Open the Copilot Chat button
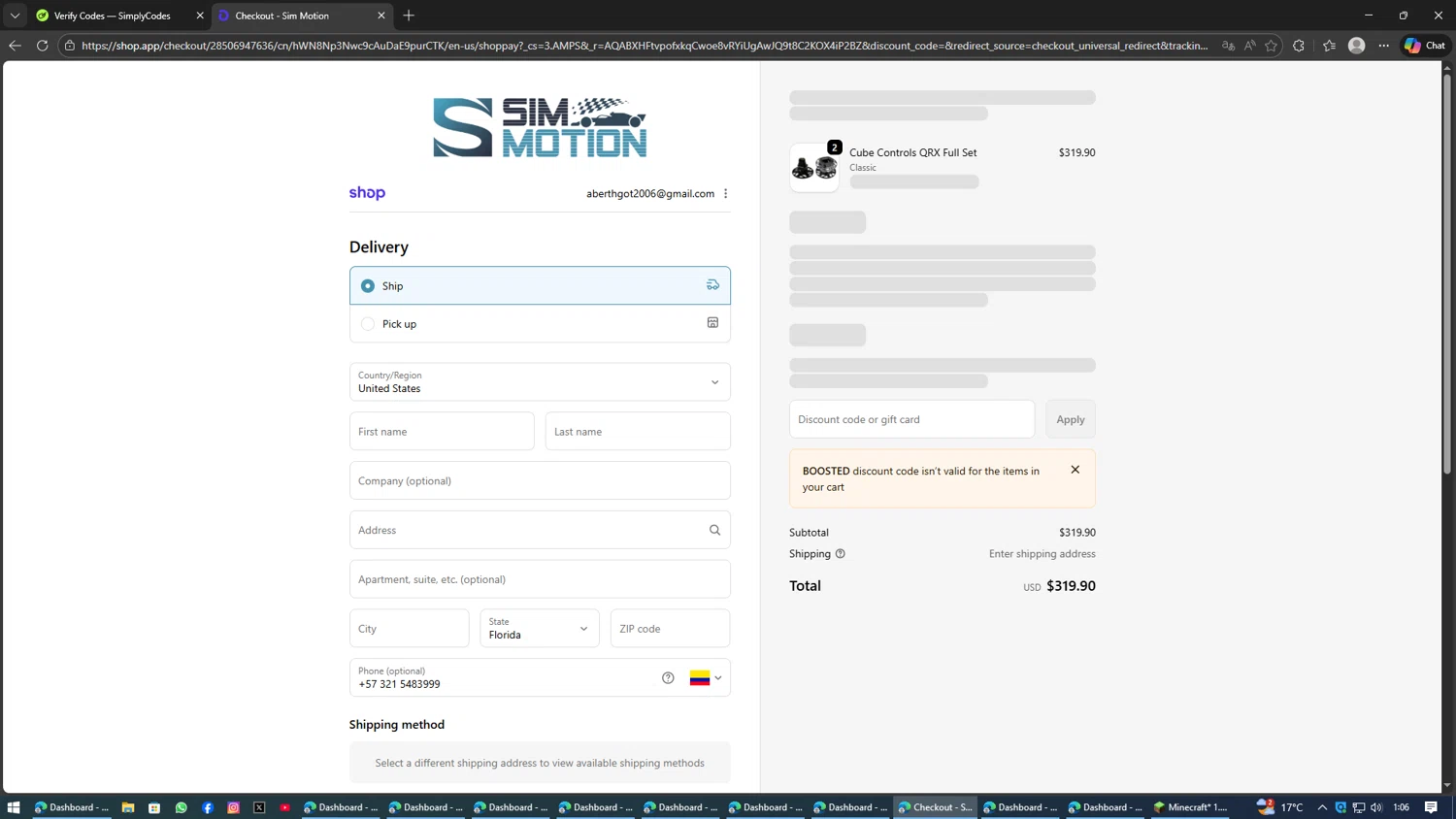The image size is (1456, 819). click(x=1426, y=46)
